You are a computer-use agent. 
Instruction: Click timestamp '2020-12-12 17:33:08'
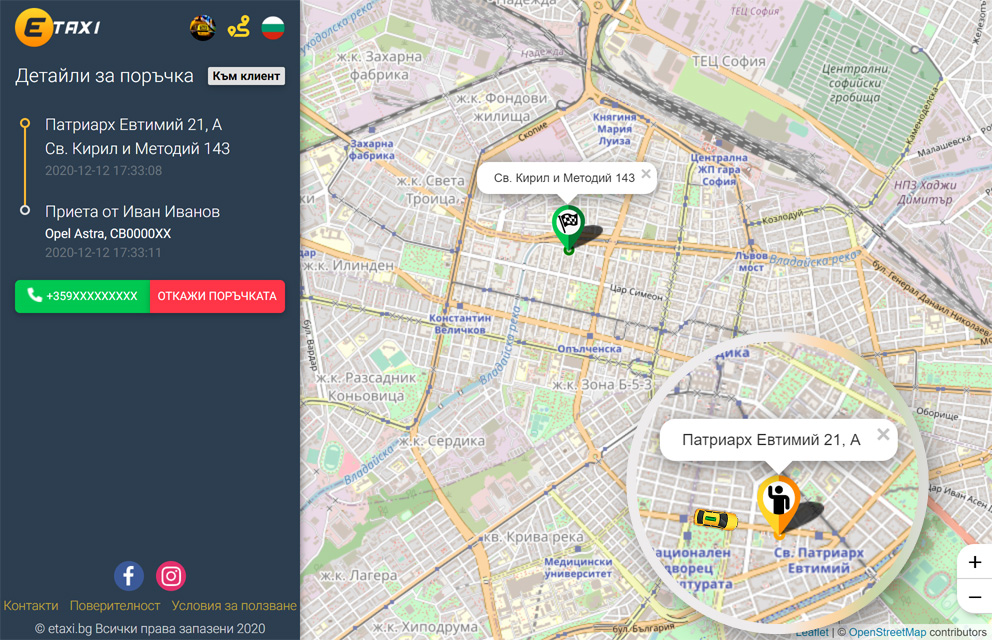[x=104, y=171]
